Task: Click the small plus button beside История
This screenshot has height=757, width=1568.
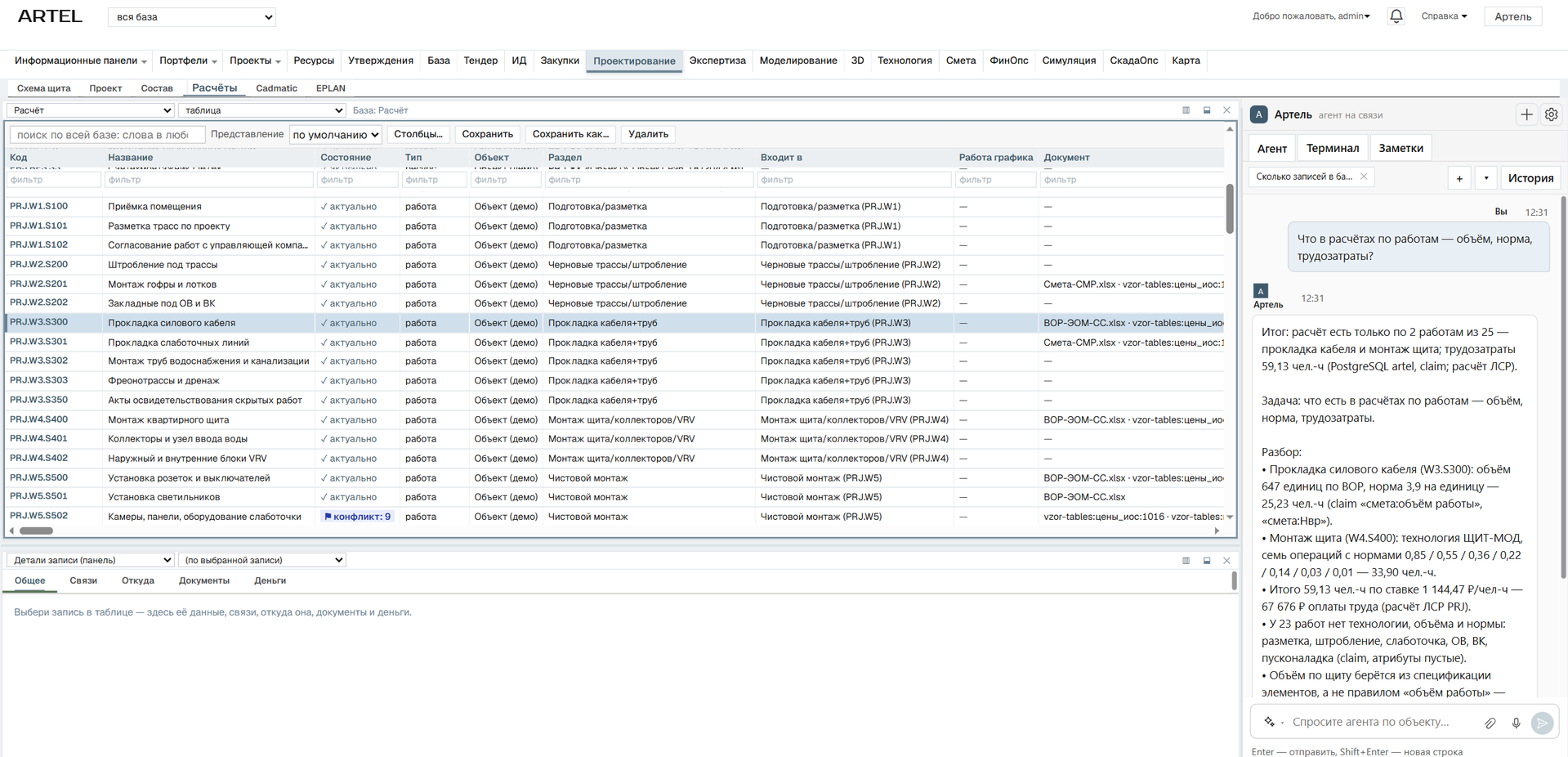Action: pos(1459,178)
